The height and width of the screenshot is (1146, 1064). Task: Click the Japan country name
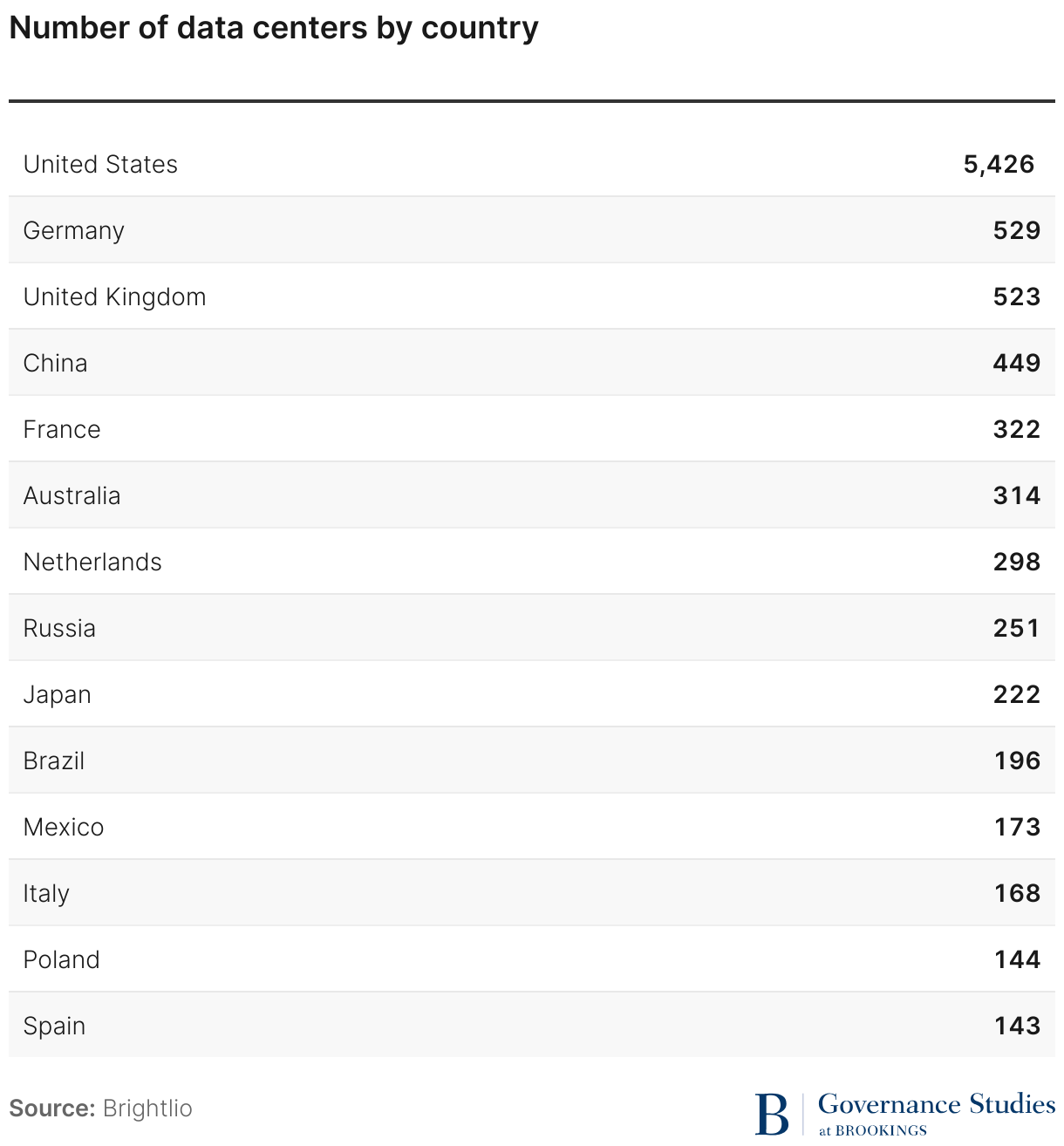[x=58, y=694]
